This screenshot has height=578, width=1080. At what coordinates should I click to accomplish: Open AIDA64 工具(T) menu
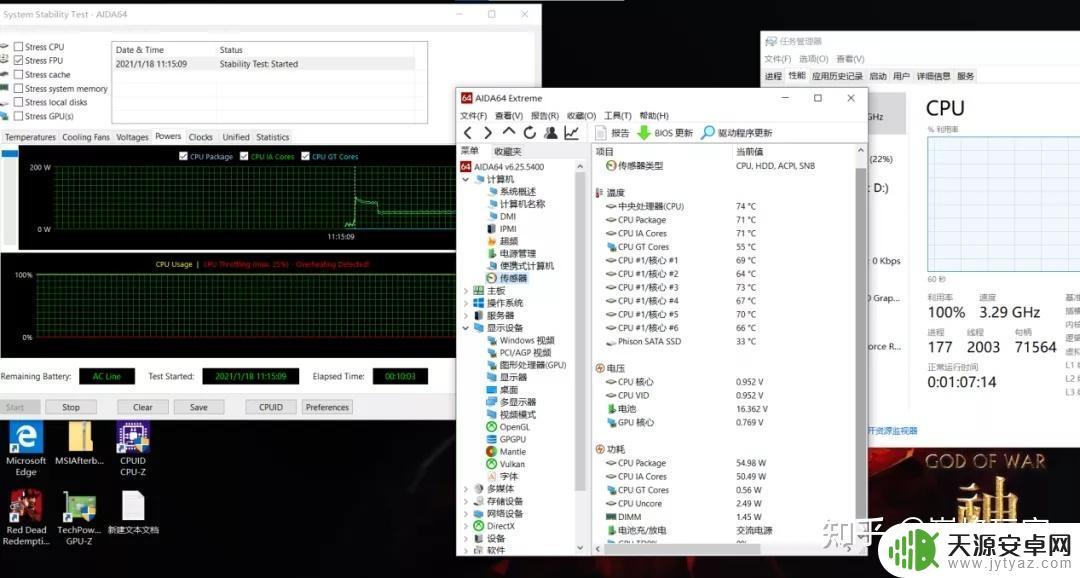point(618,116)
